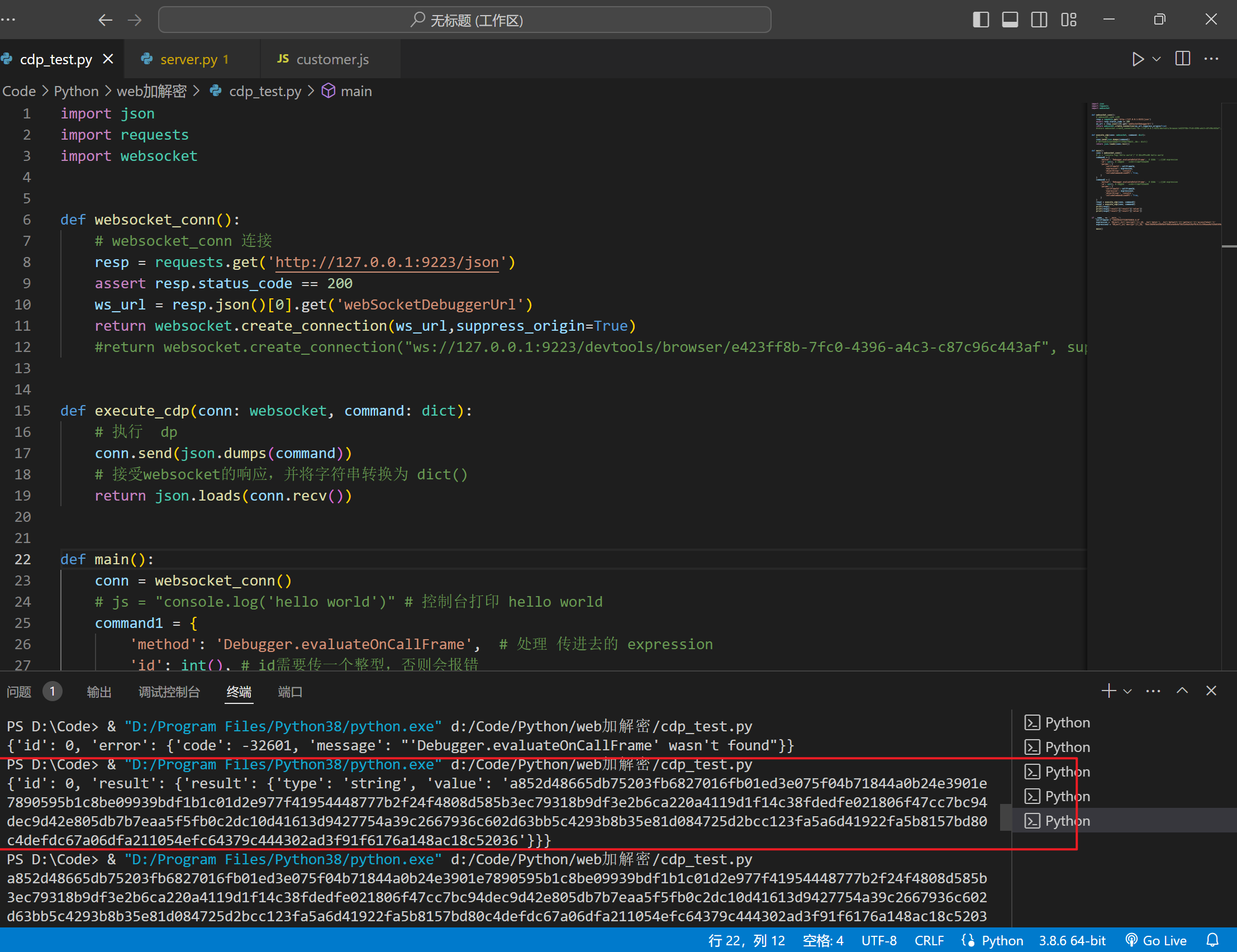Select the third Python terminal
1237x952 pixels.
point(1124,772)
